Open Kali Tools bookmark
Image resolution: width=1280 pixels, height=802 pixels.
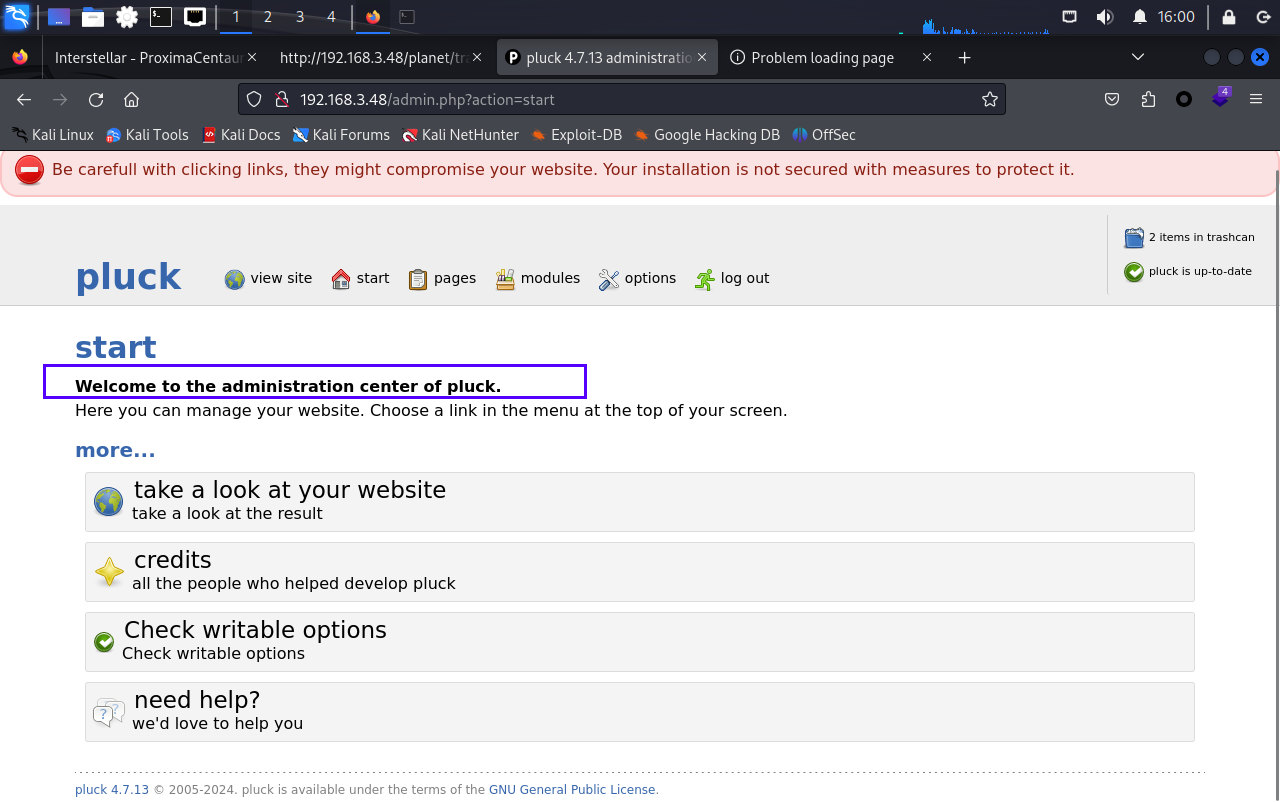(x=147, y=134)
